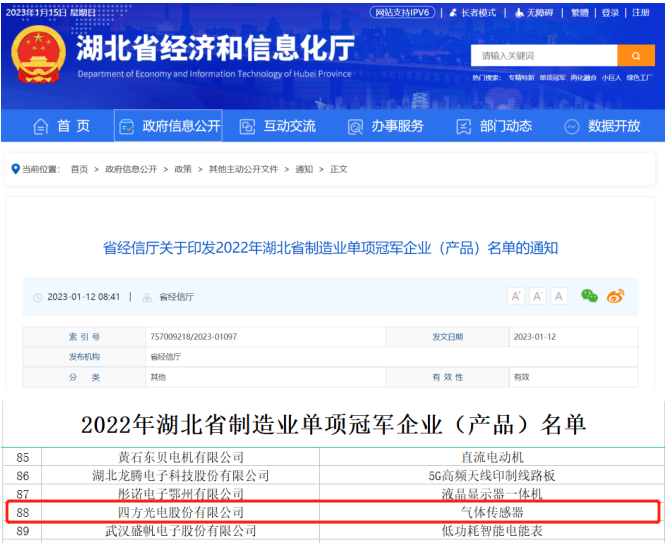The width and height of the screenshot is (668, 545).
Task: Share the article via WeChat icon
Action: (x=590, y=296)
